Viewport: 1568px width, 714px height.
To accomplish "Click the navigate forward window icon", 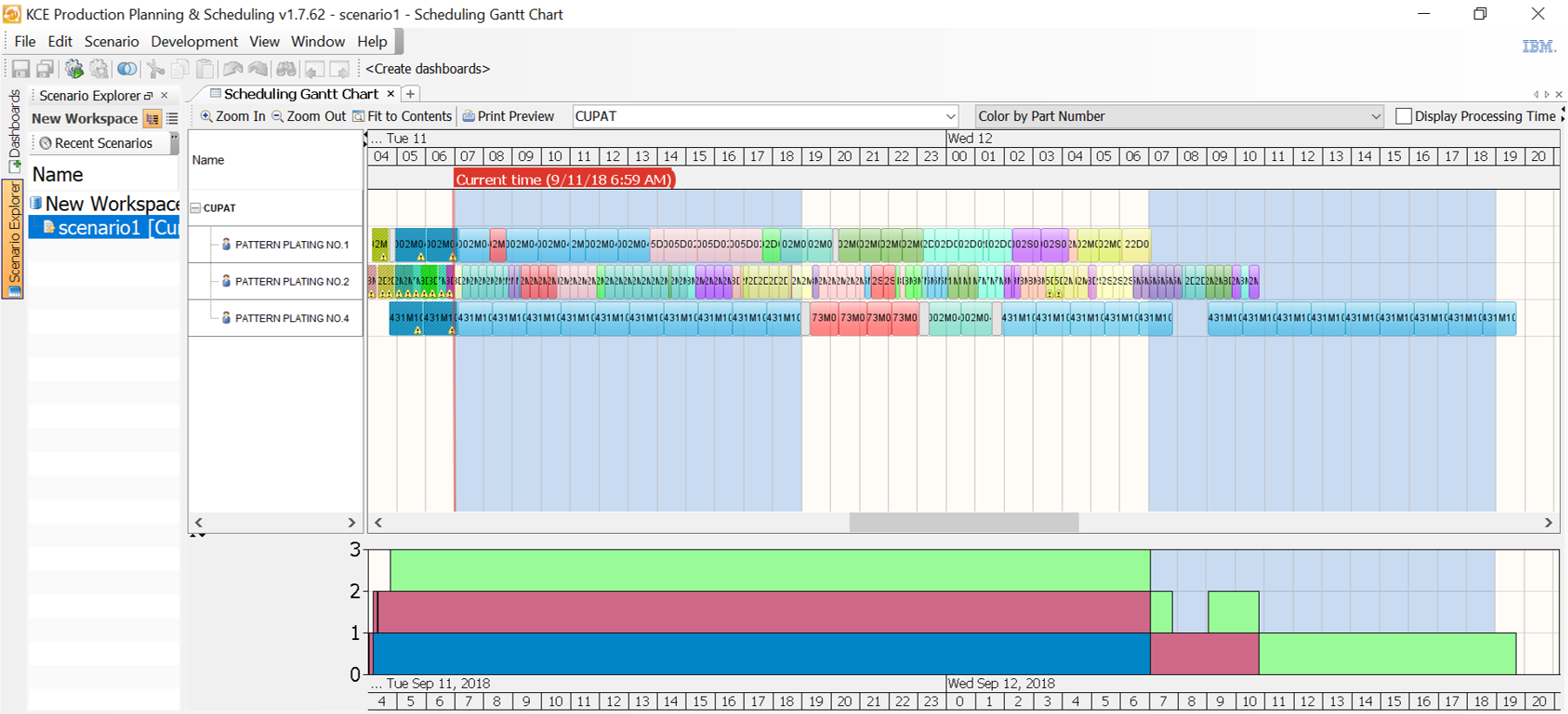I will click(339, 69).
